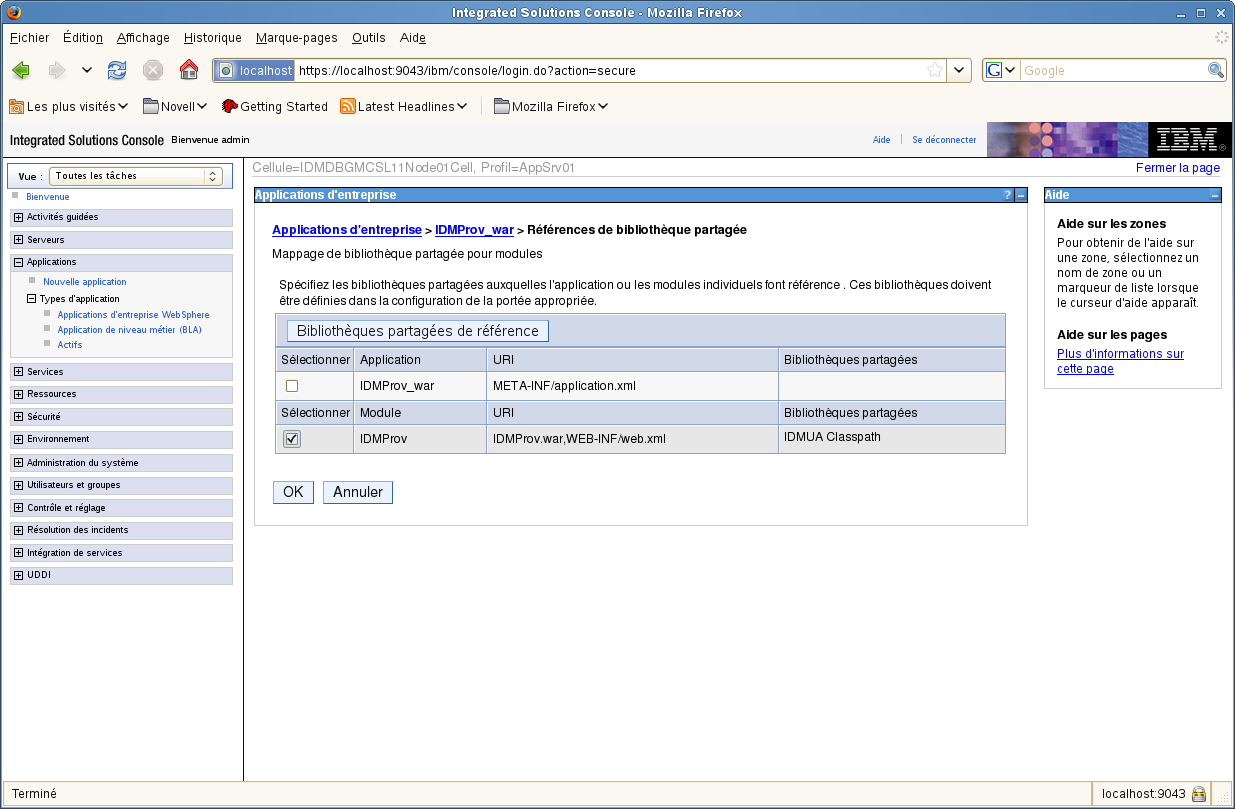Click the Reload page icon
Screen dimensions: 1235x809
pyautogui.click(x=117, y=70)
